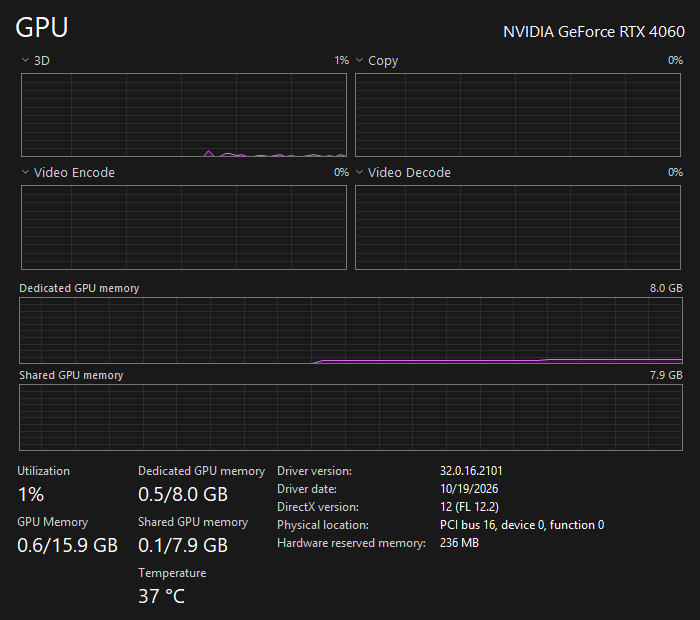Click the Copy engine graph

pos(518,115)
